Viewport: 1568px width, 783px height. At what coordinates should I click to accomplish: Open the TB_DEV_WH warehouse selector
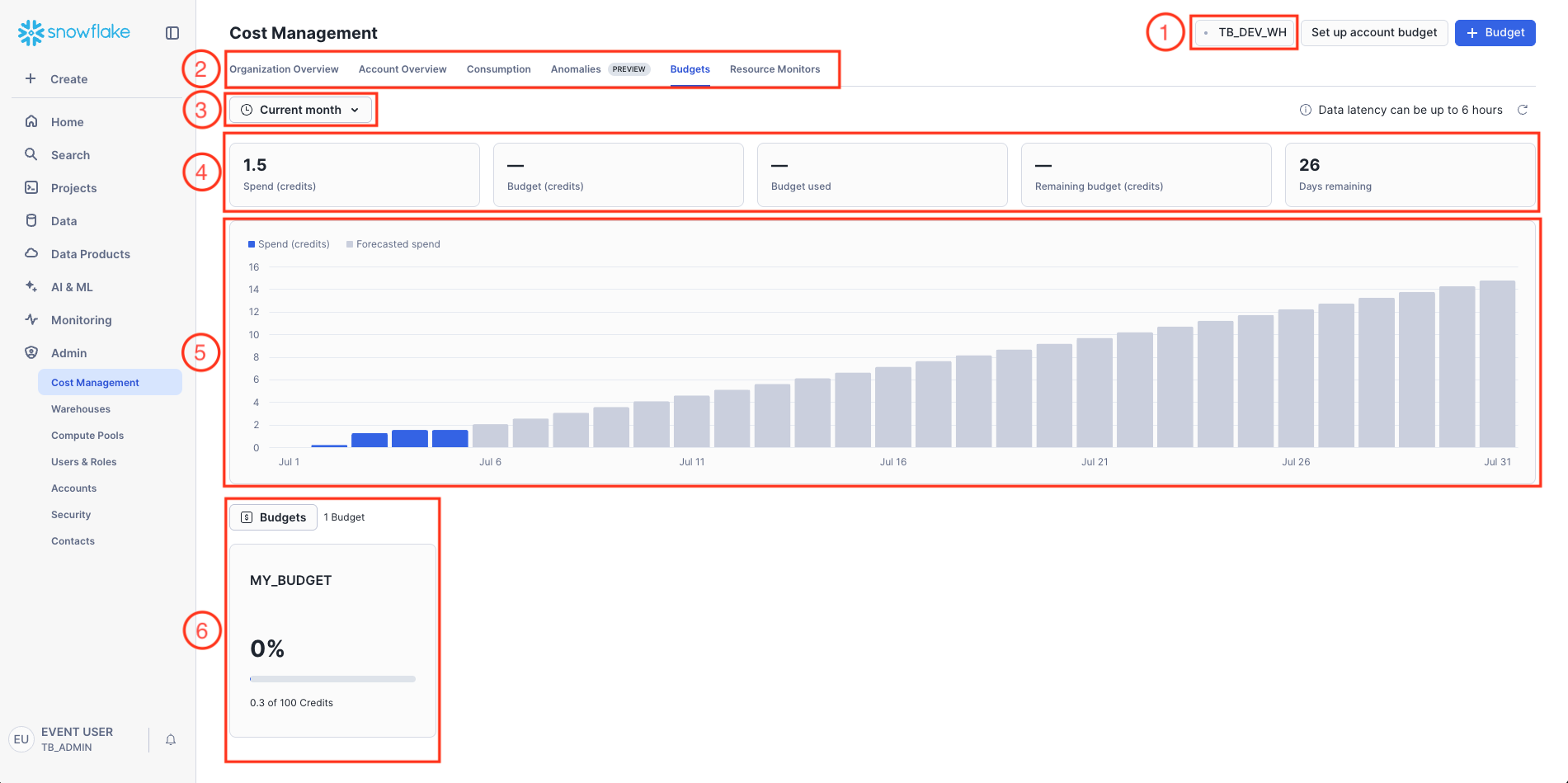(1245, 33)
